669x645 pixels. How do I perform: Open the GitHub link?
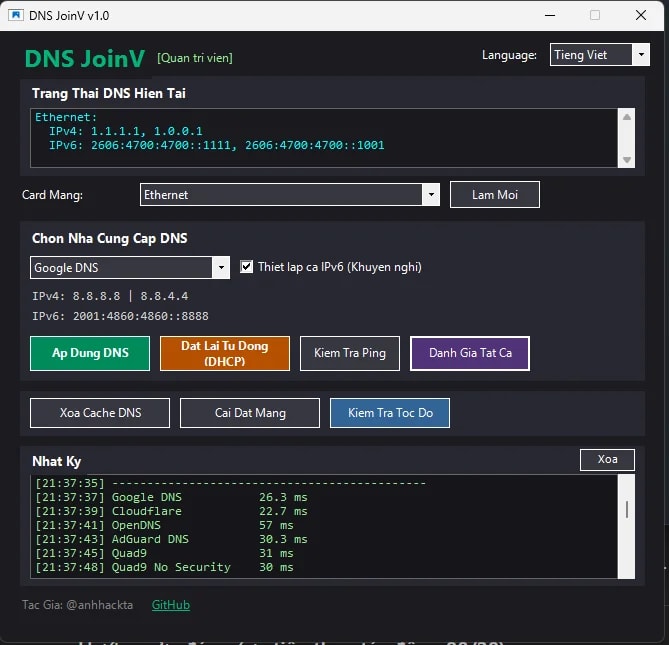click(171, 605)
